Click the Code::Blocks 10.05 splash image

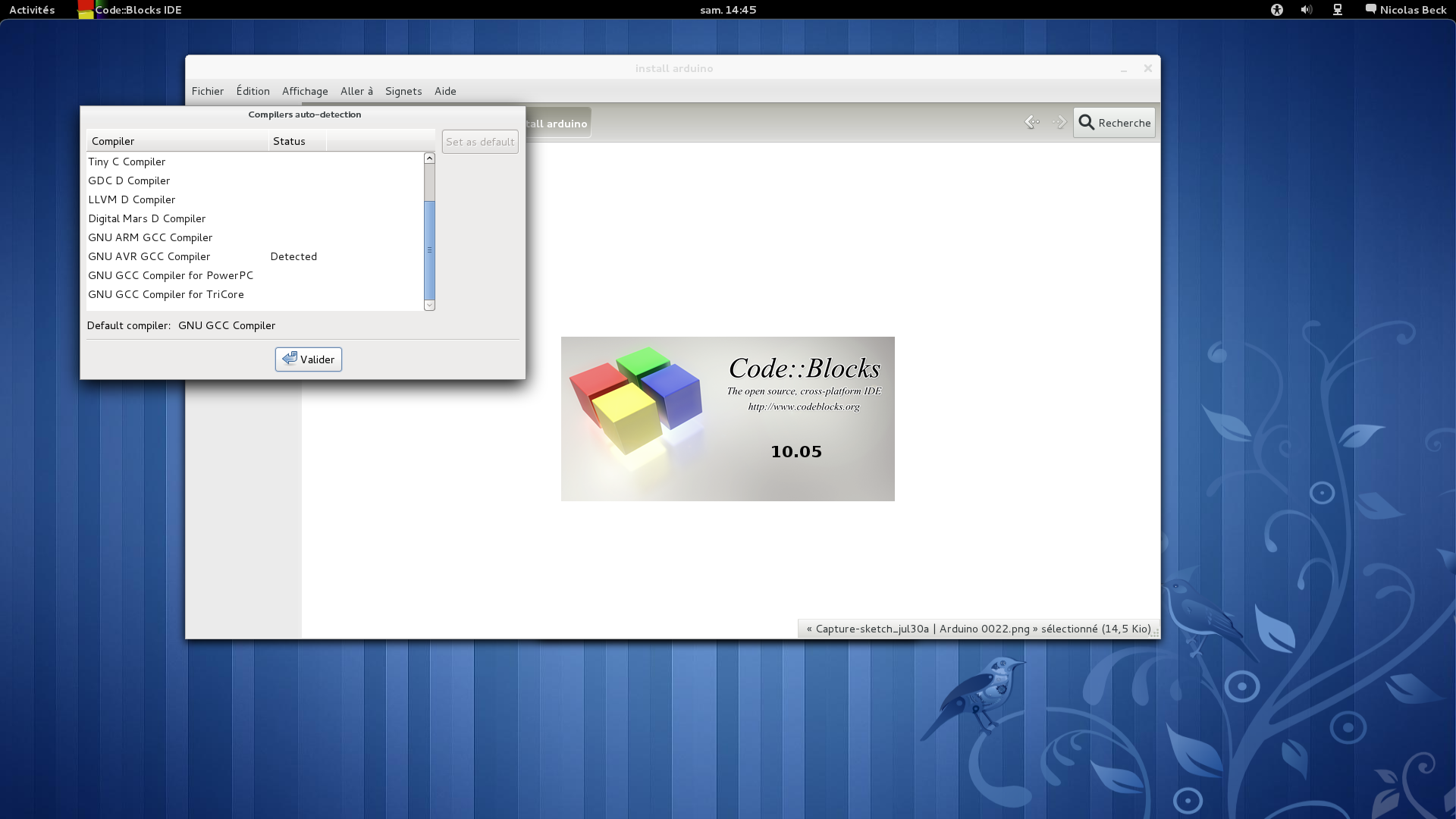[x=728, y=419]
